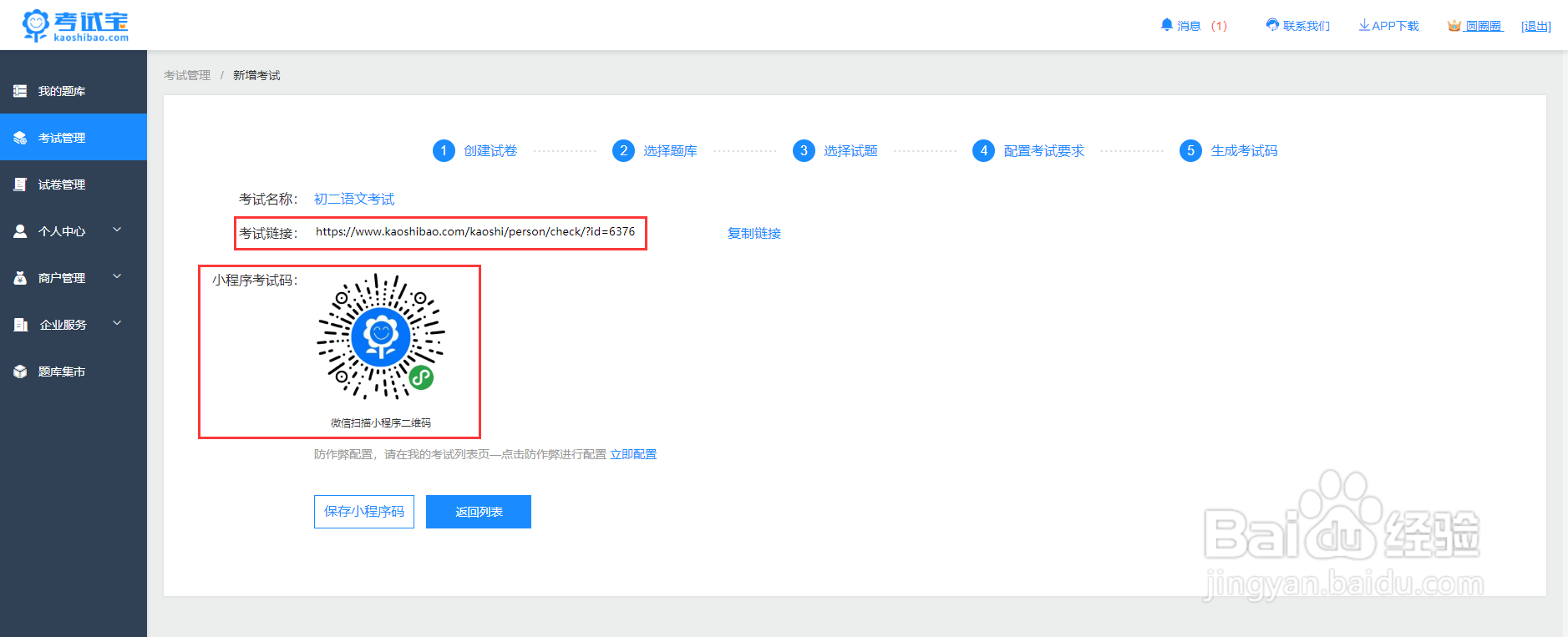1568x637 pixels.
Task: Click the 微信扫描小程序二维码 caption
Action: pos(381,423)
